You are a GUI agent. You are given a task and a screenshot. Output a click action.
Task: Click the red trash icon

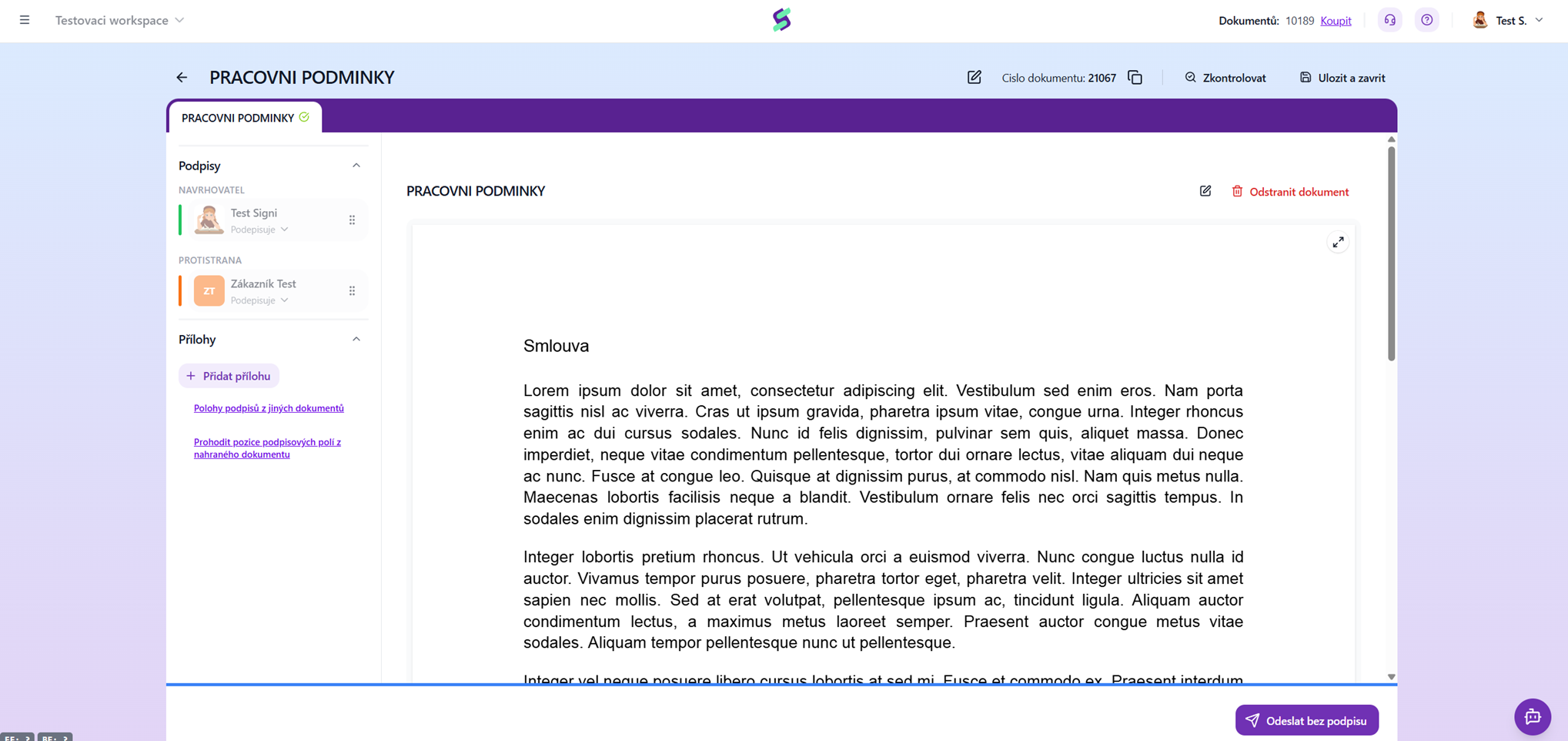[1237, 191]
